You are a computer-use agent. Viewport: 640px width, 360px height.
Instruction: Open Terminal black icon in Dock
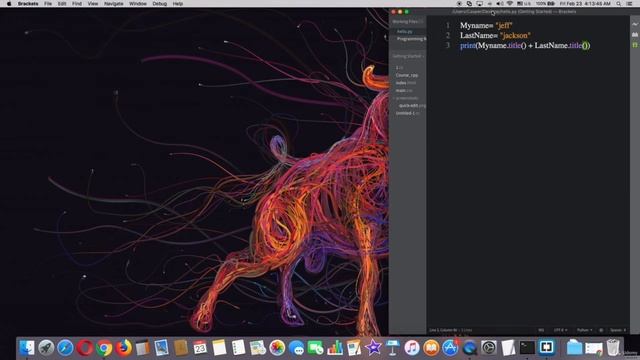(x=527, y=348)
